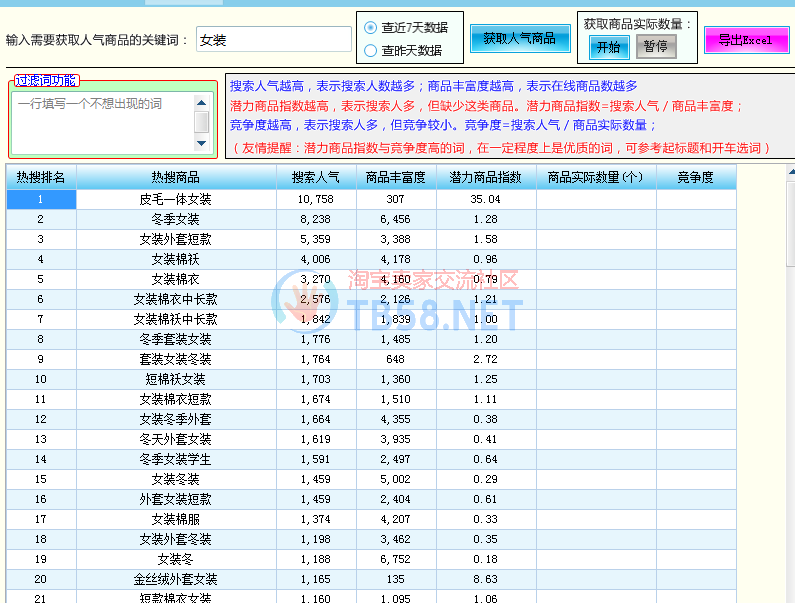
Task: Click the 套装女装冬装 product cell
Action: pos(176,360)
